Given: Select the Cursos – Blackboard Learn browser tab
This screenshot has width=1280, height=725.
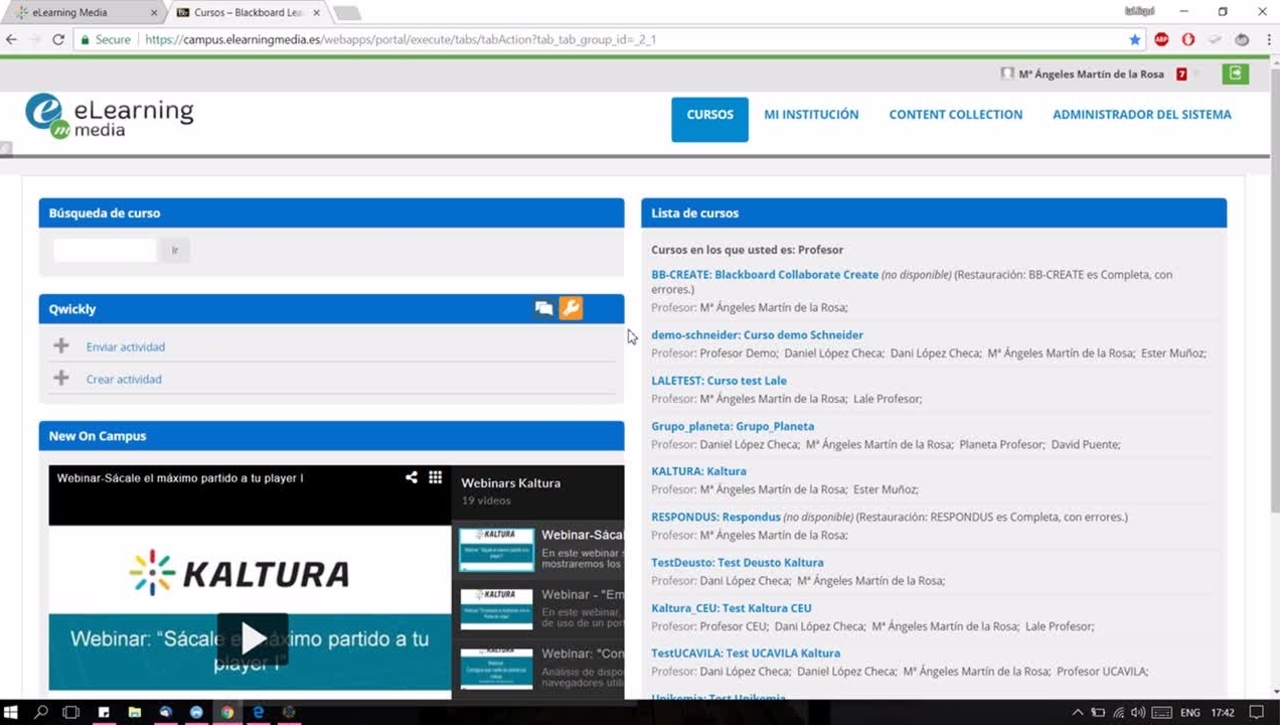Looking at the screenshot, I should point(248,12).
